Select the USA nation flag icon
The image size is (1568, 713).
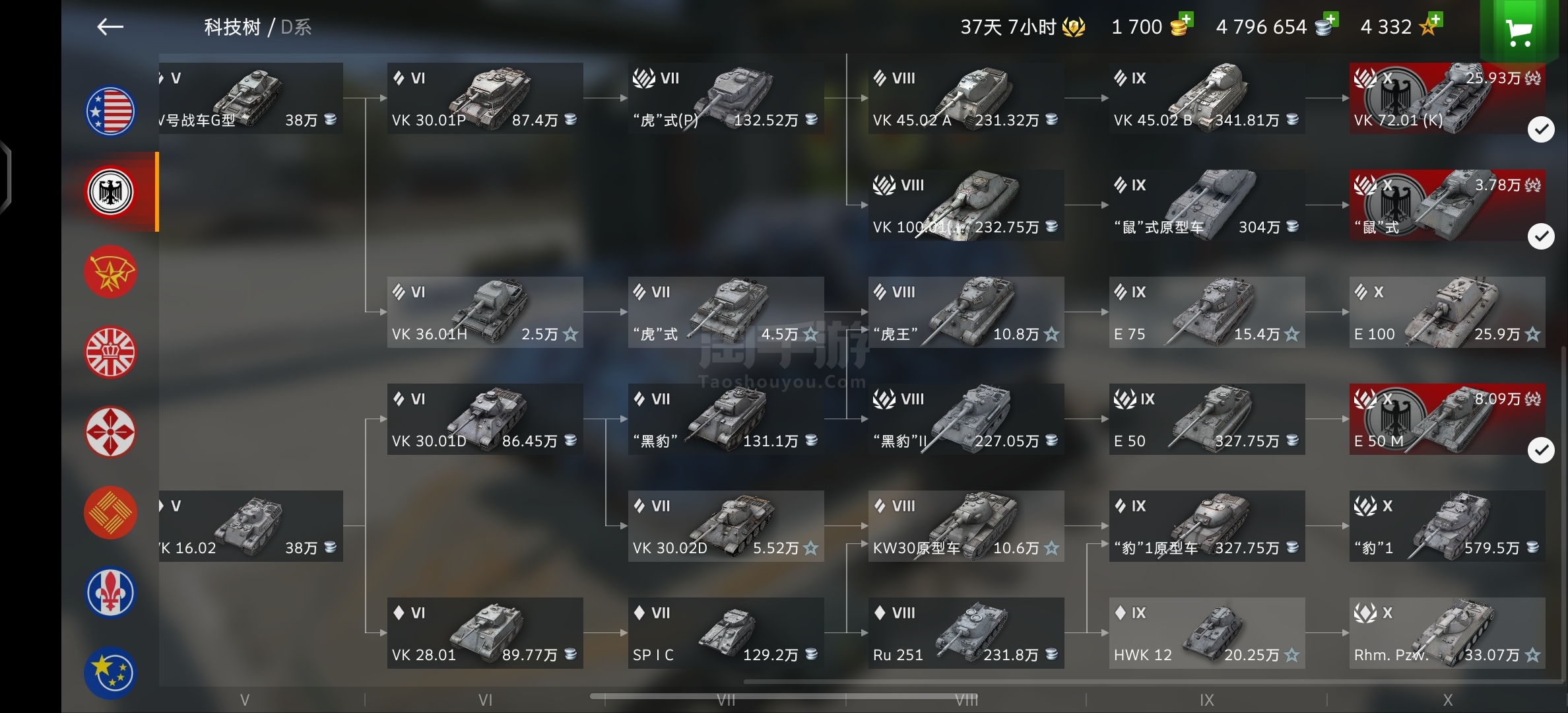(110, 112)
